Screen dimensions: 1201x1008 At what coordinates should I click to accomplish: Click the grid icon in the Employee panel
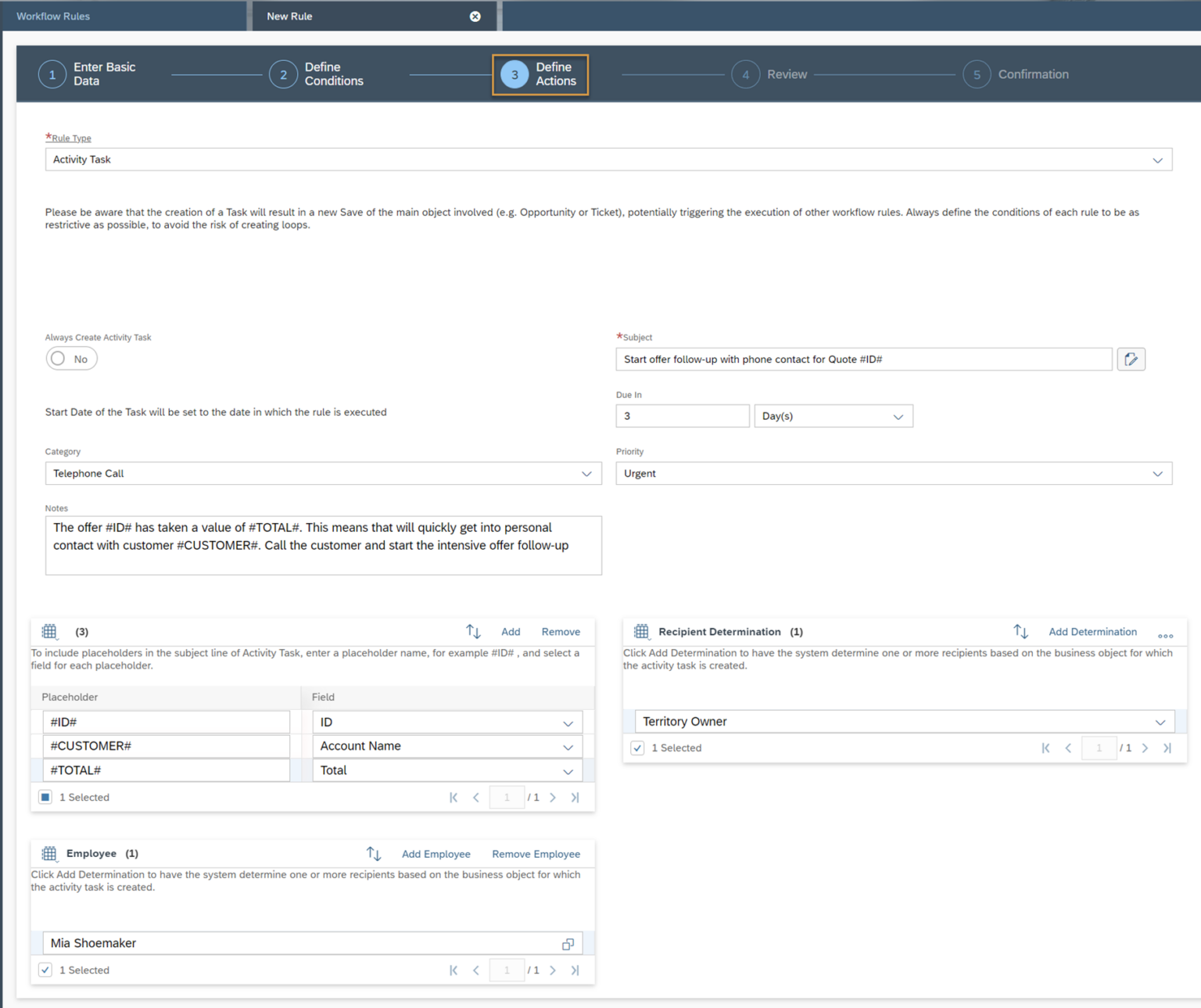coord(49,853)
